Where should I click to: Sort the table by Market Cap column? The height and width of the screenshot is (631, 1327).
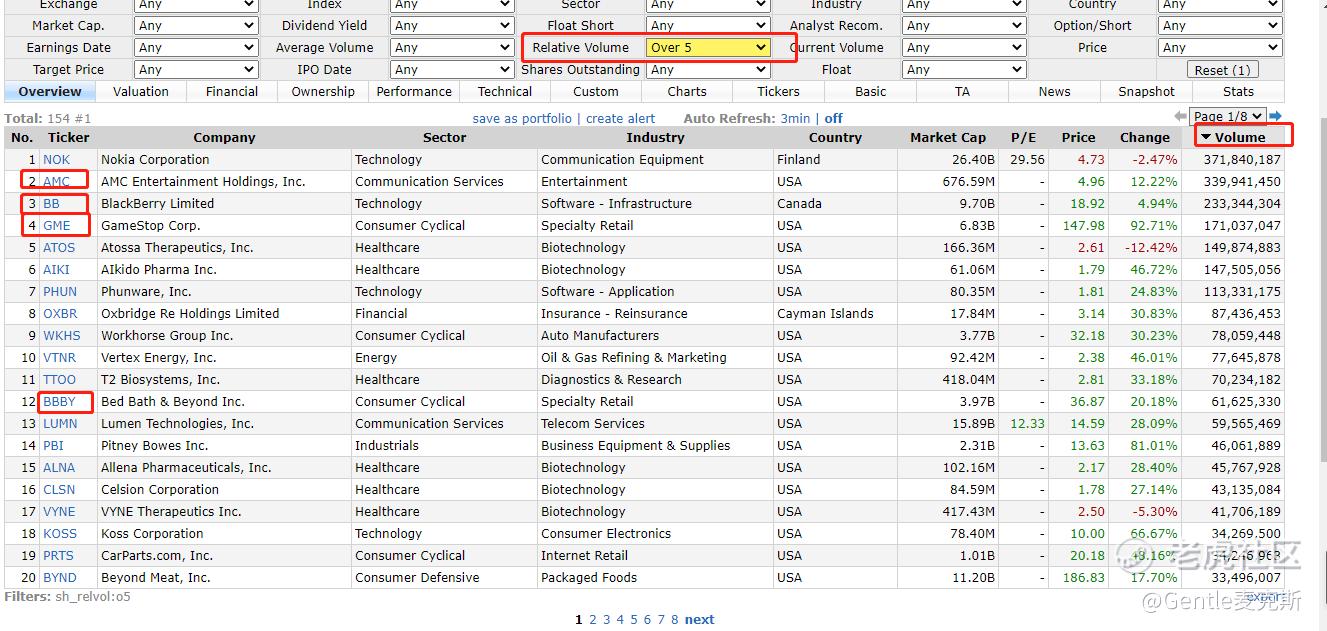tap(948, 137)
